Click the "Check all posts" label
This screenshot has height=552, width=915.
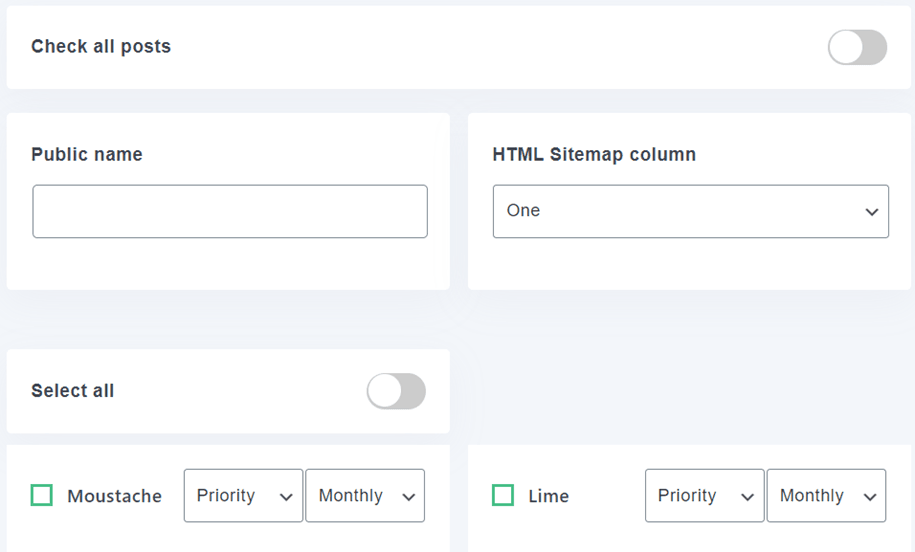[x=101, y=47]
